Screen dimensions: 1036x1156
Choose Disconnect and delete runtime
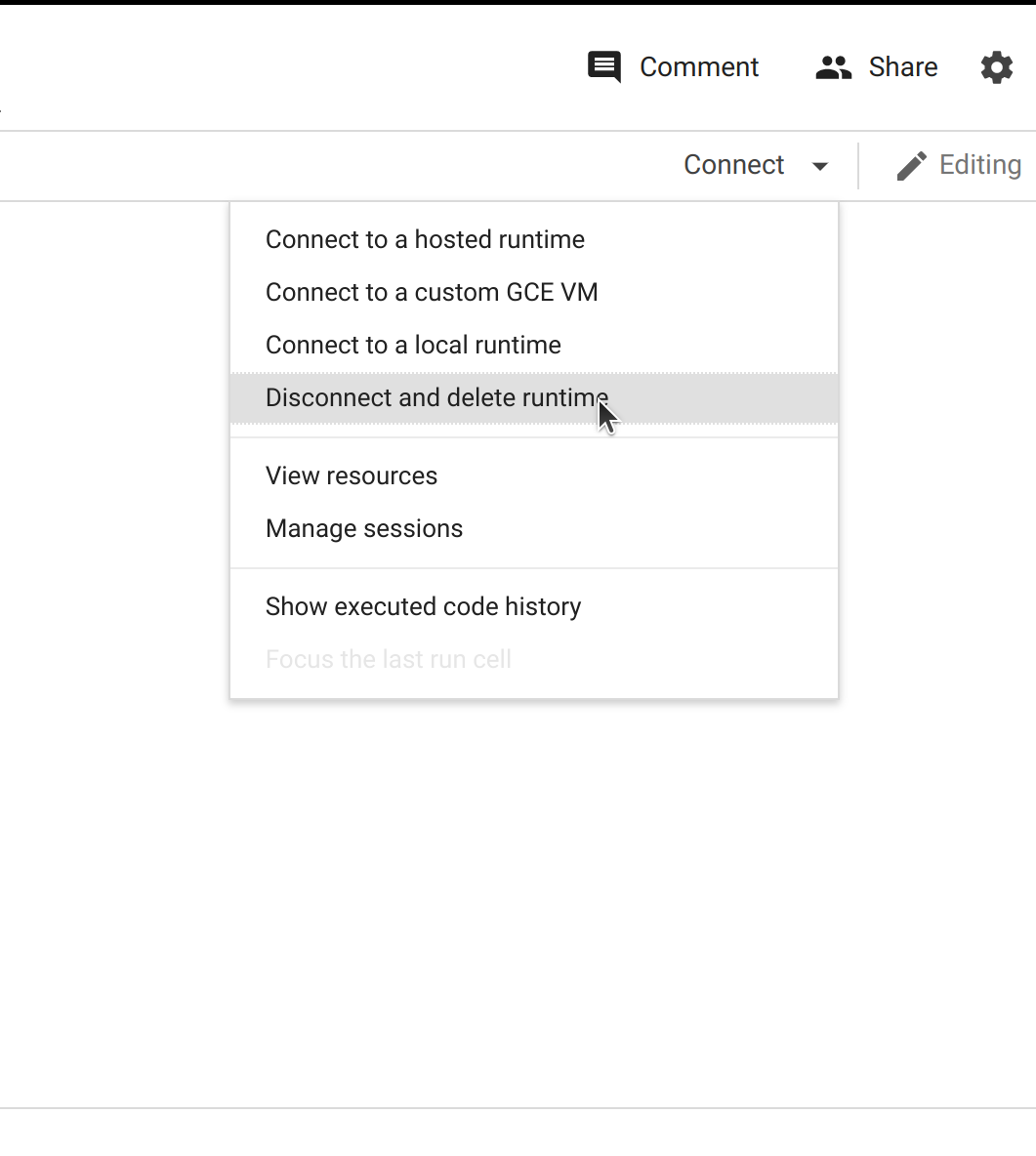436,397
